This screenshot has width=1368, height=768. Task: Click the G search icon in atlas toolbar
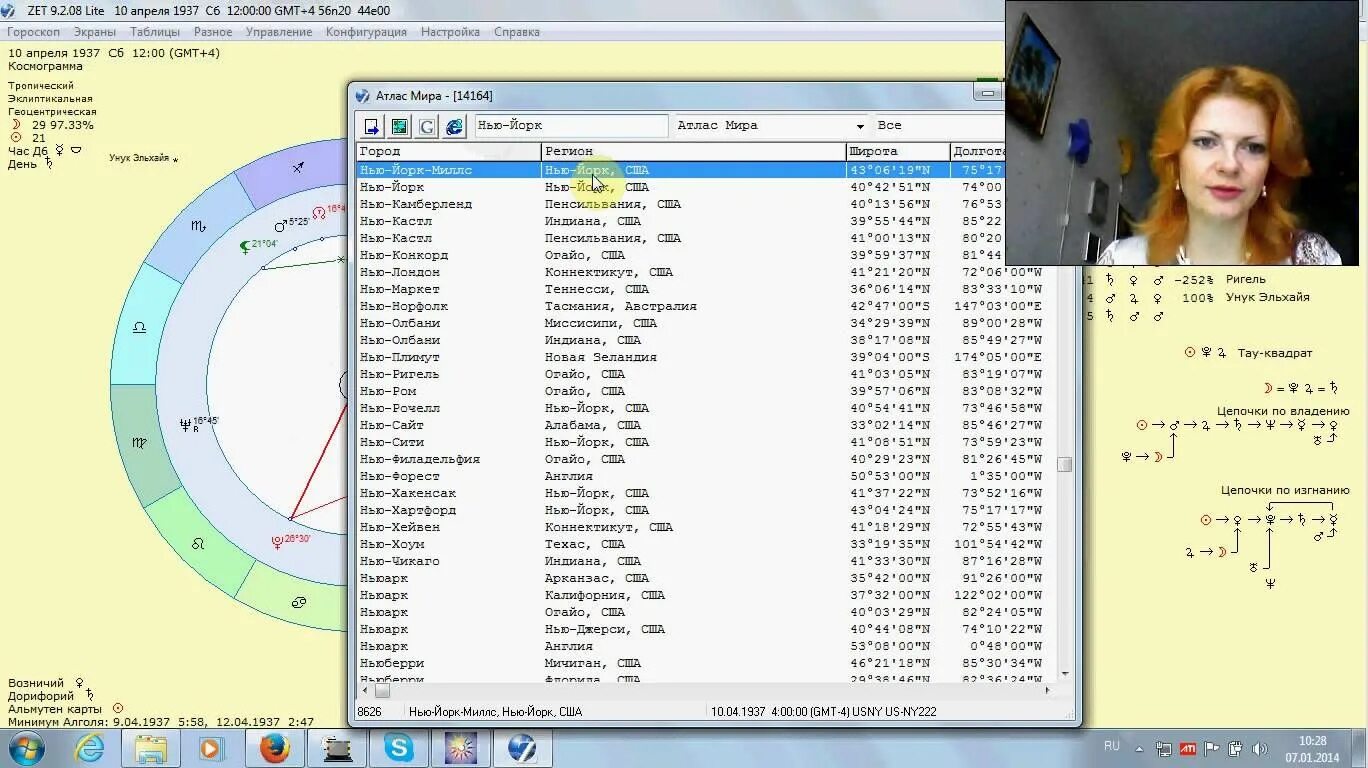tap(427, 126)
